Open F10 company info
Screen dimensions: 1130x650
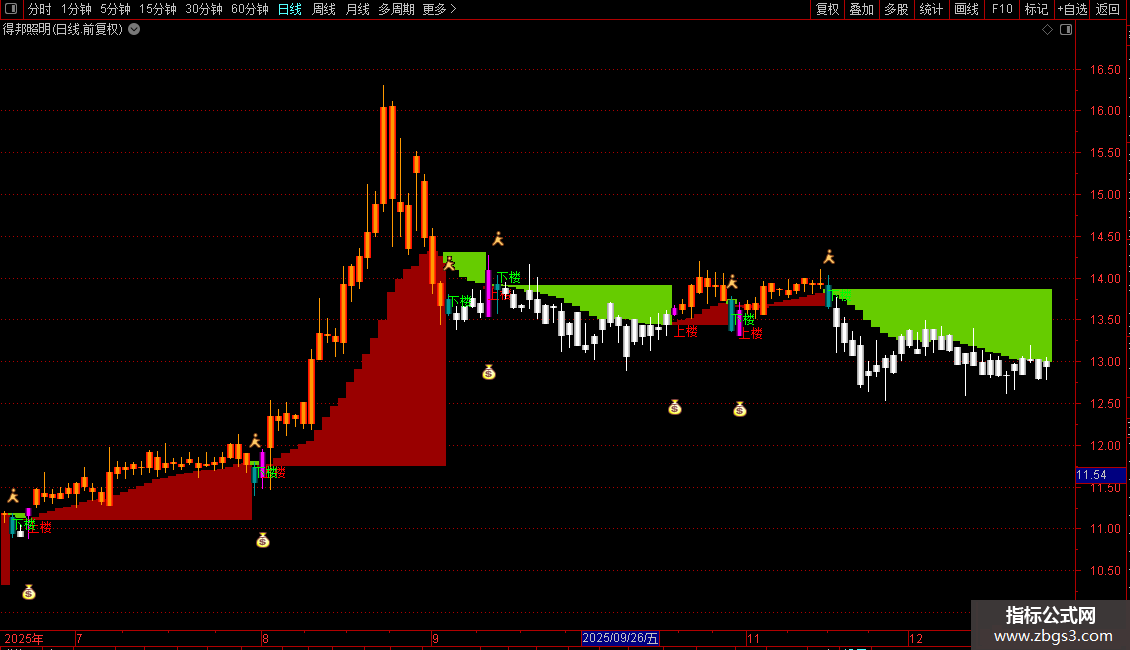1002,9
